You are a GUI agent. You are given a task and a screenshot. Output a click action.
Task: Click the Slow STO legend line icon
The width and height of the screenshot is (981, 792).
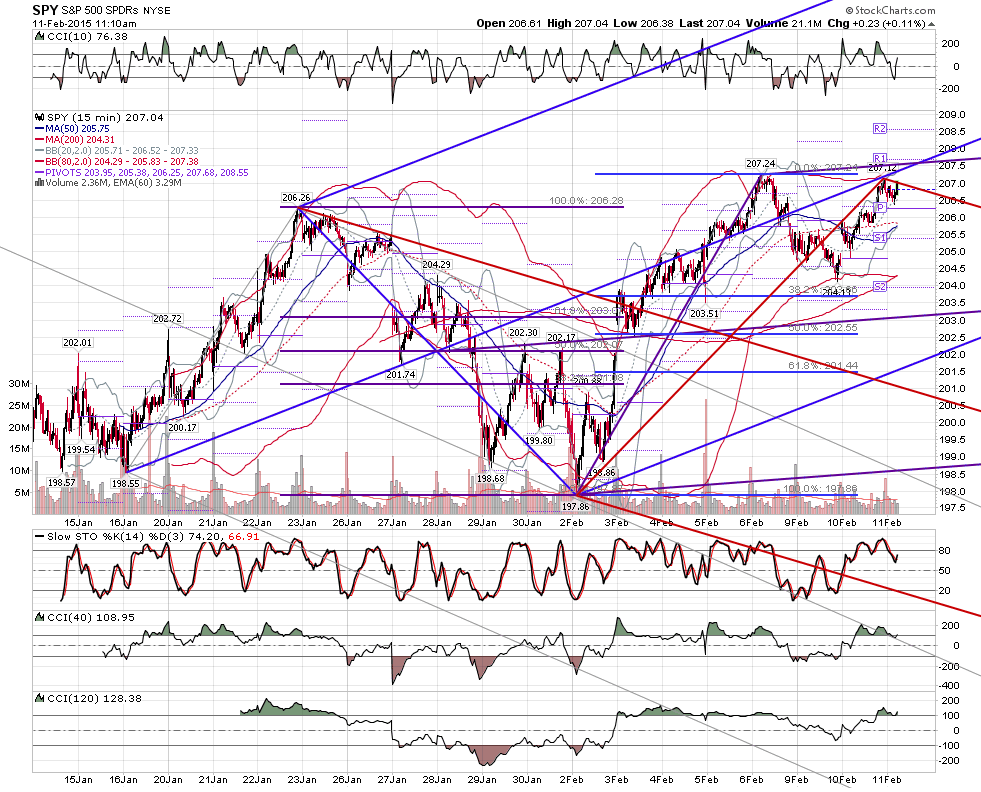(39, 537)
